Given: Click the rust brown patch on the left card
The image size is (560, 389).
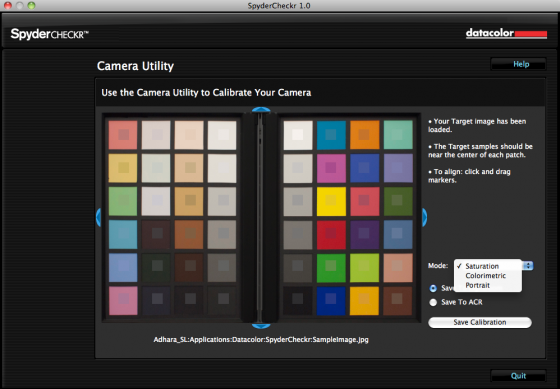Looking at the screenshot, I should point(189,235).
